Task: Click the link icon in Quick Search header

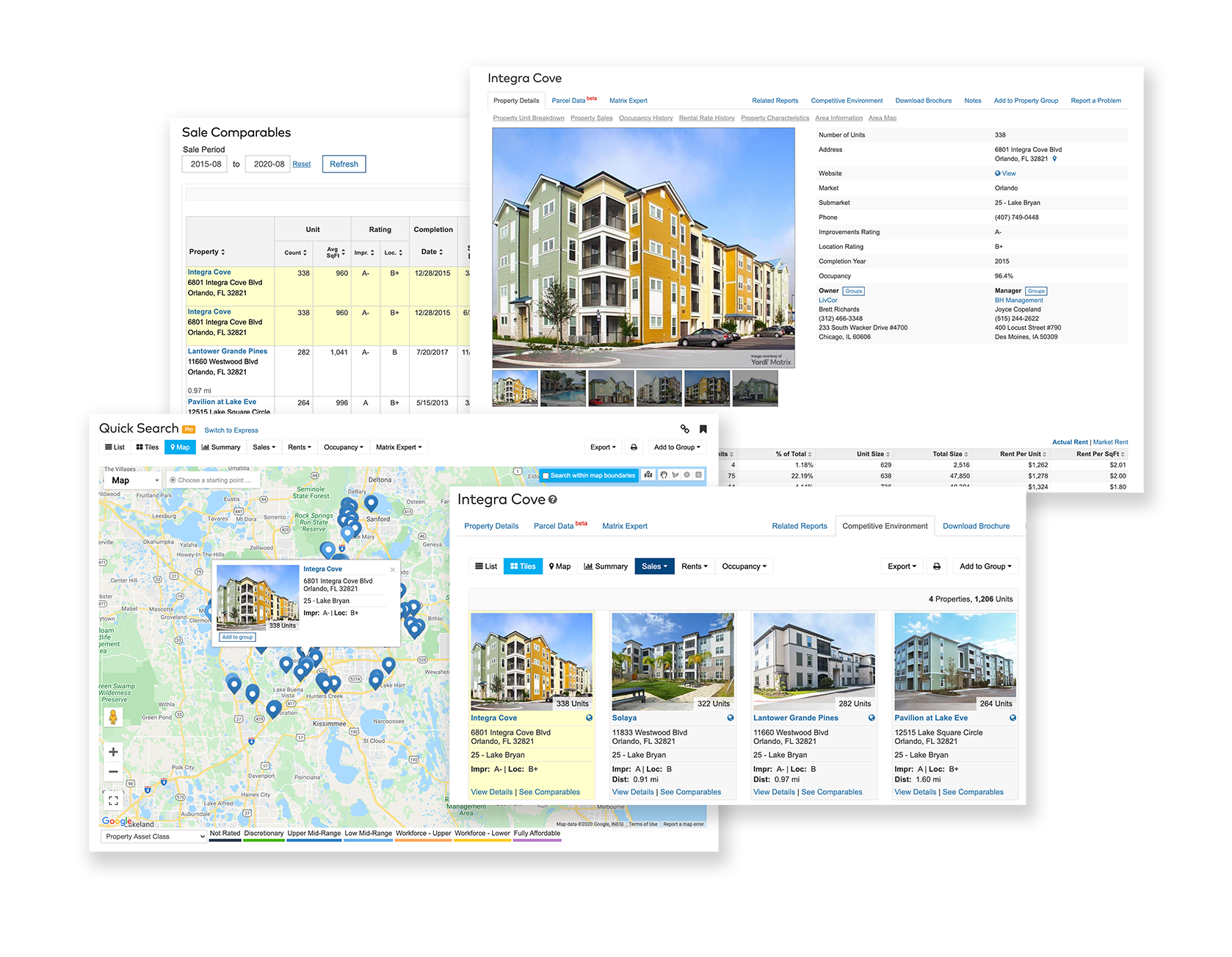Action: [x=684, y=429]
